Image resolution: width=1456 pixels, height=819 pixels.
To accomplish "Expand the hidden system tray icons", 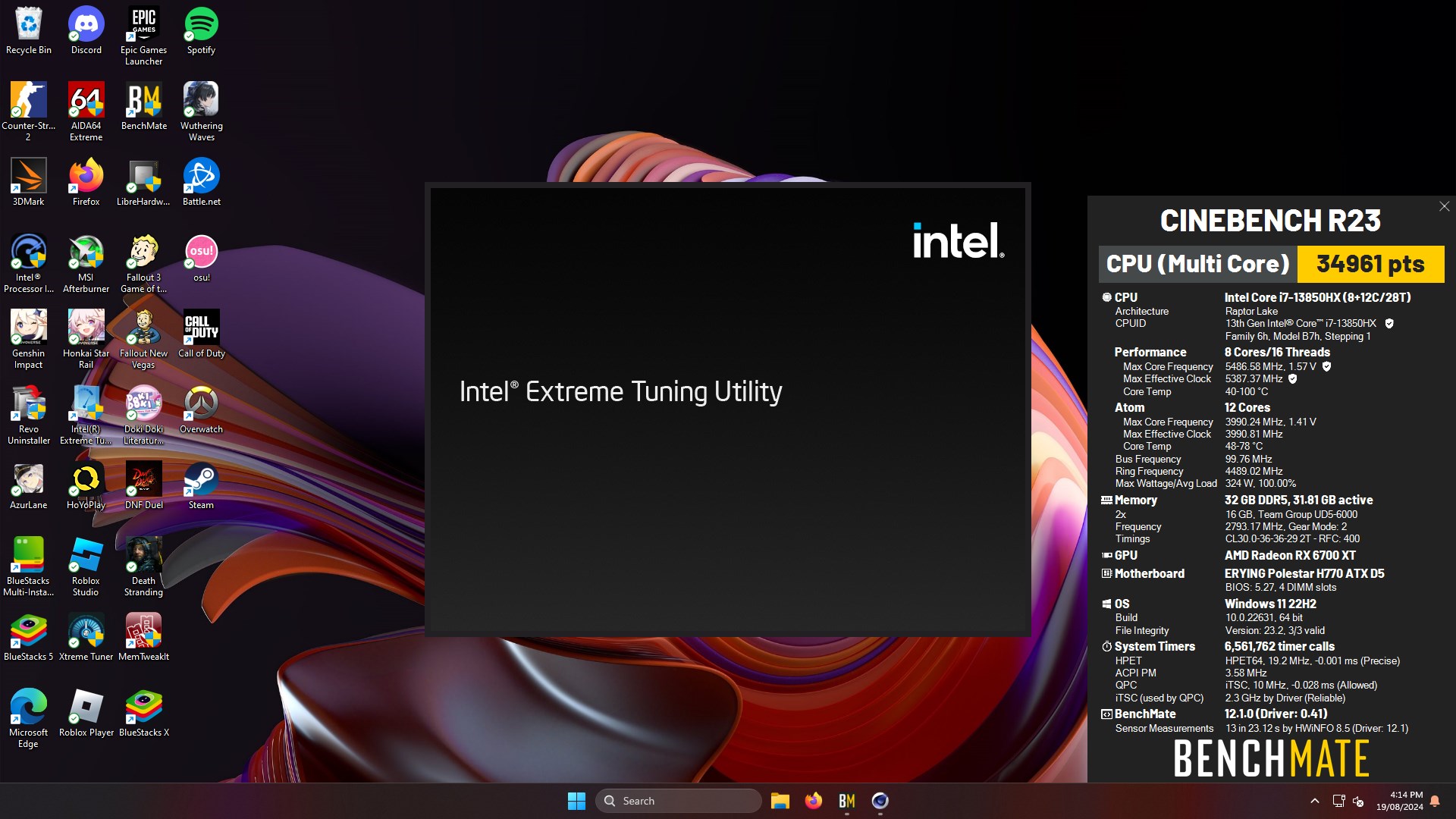I will pyautogui.click(x=1315, y=801).
